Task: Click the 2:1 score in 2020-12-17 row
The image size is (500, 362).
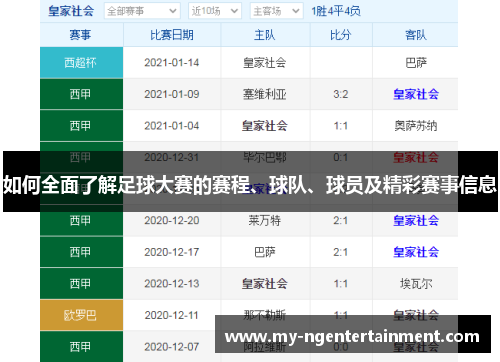Action: click(x=341, y=252)
